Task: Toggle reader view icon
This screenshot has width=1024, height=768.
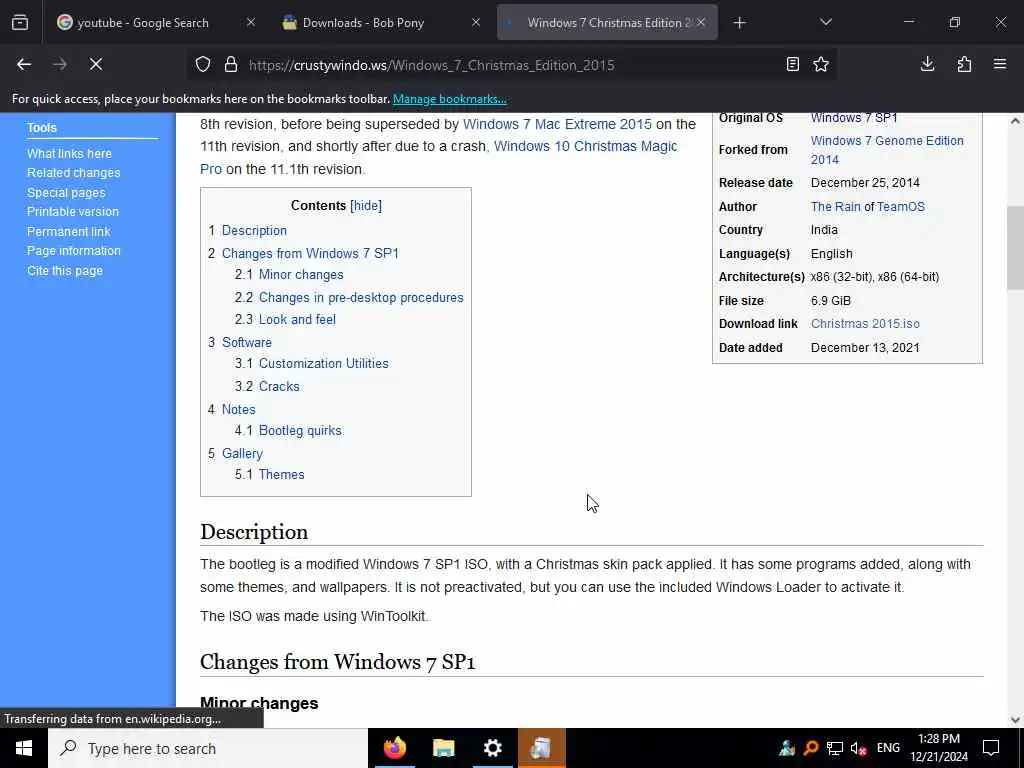Action: [x=793, y=64]
